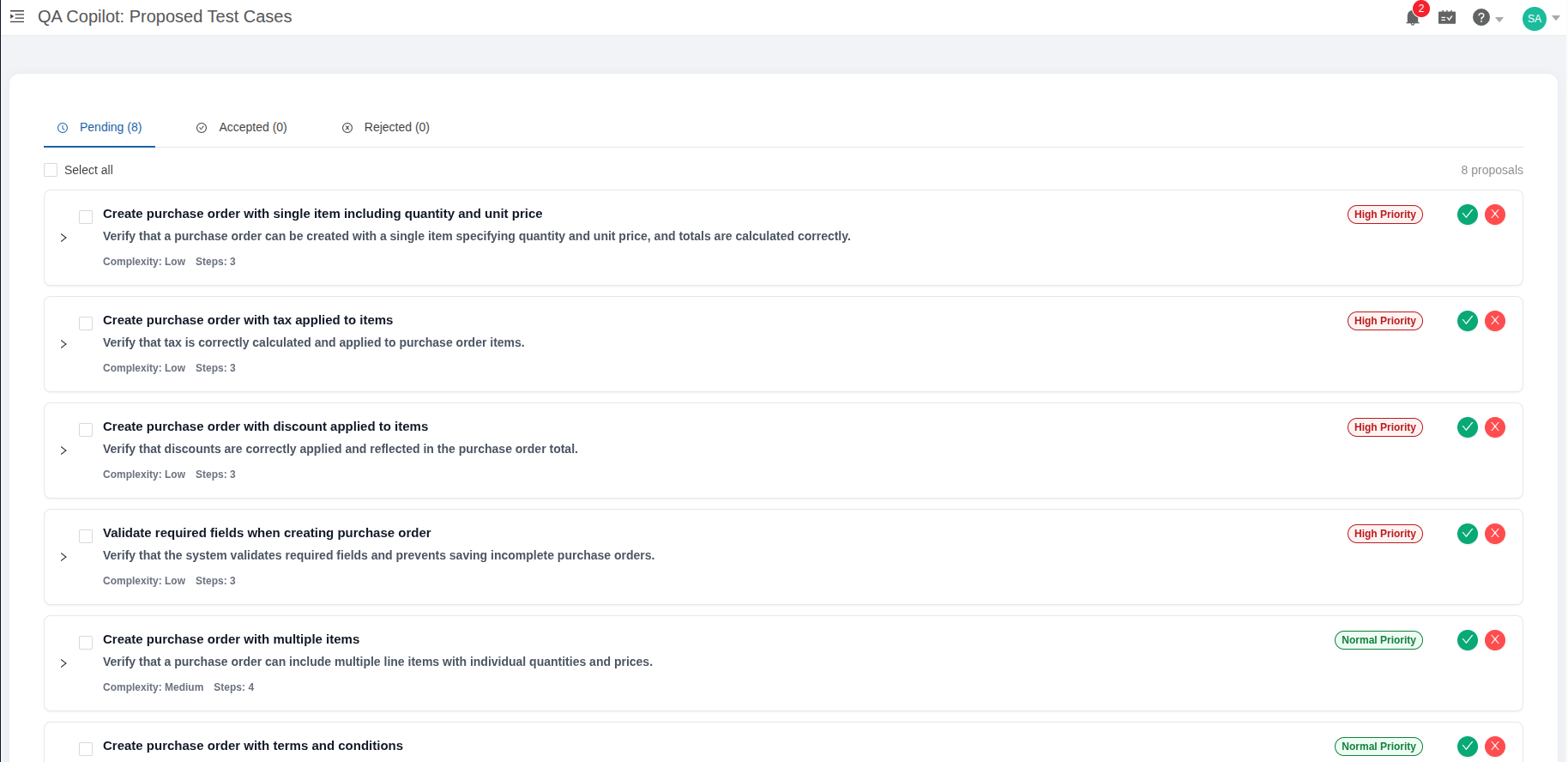Open dropdown arrow beside SA avatar

click(x=1556, y=18)
